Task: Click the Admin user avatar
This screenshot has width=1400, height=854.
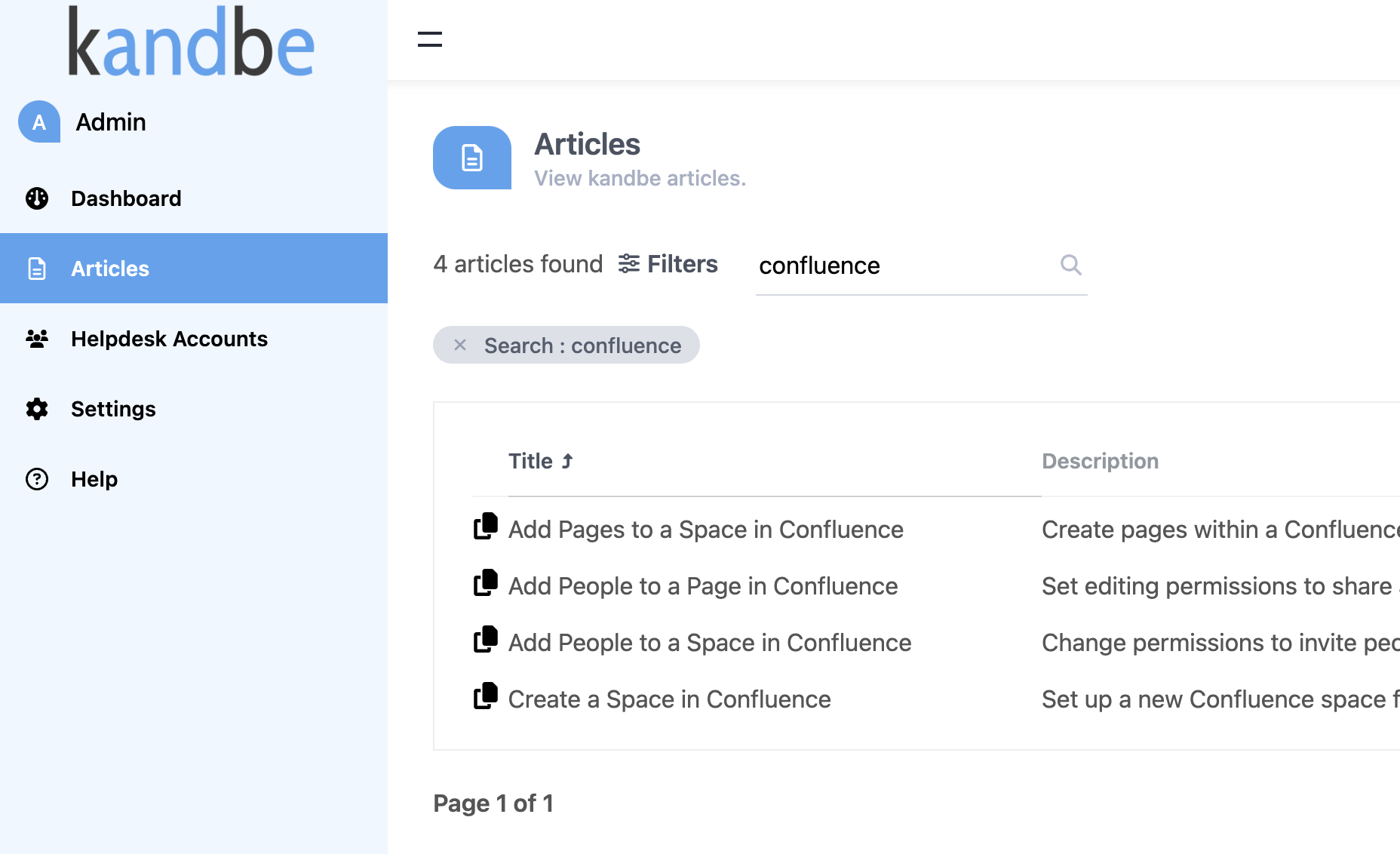Action: point(39,122)
